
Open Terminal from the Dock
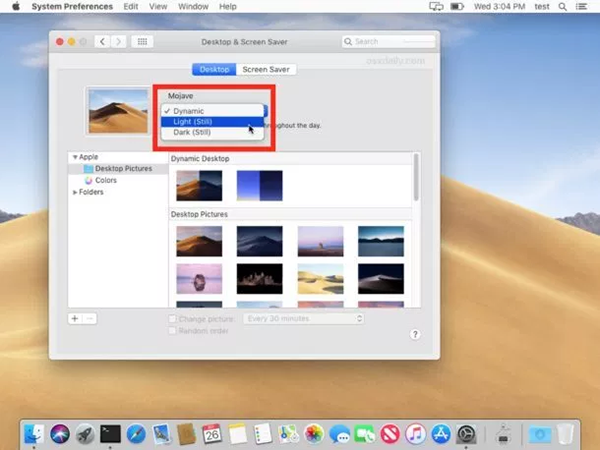tap(110, 434)
